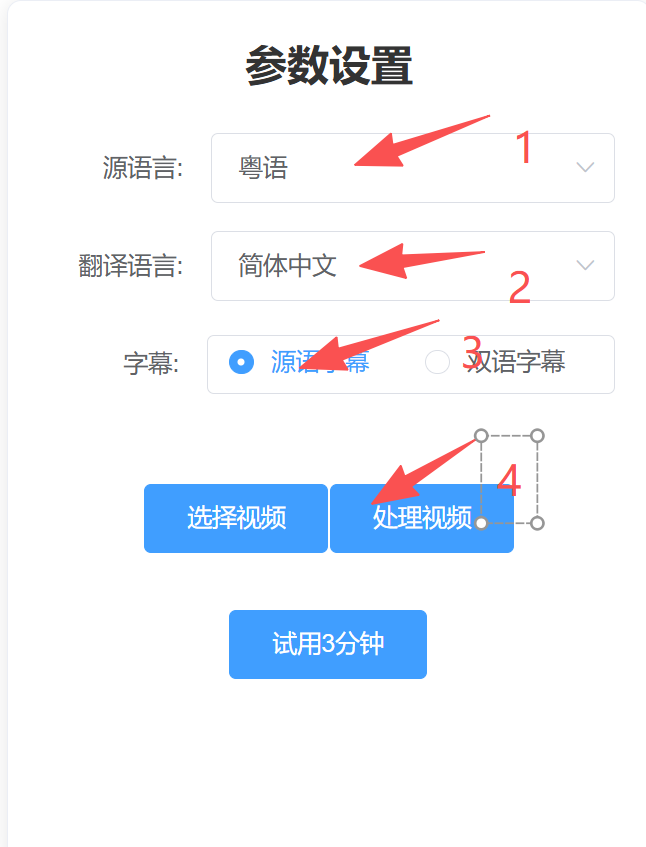Grab the top-left handle of the selection box

481,435
